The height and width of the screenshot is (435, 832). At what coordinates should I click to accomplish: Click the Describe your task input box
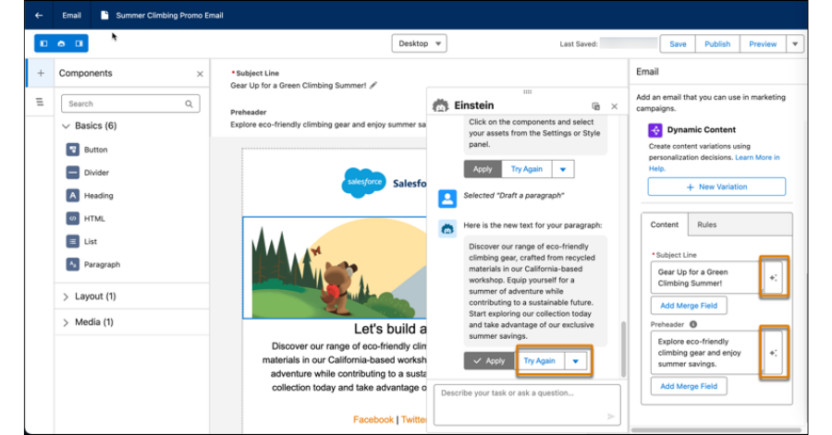pyautogui.click(x=527, y=405)
